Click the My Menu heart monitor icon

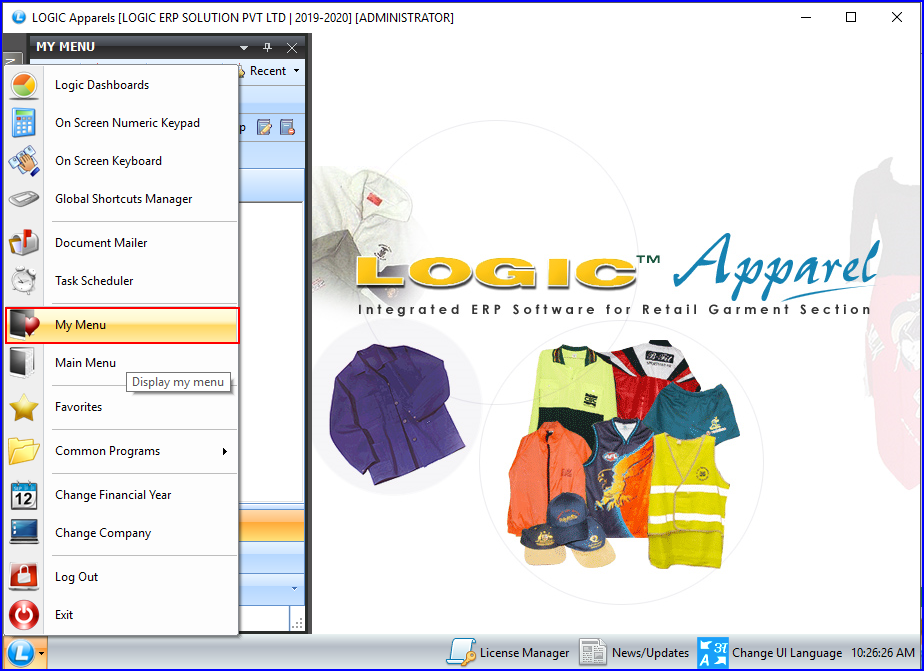click(x=24, y=325)
